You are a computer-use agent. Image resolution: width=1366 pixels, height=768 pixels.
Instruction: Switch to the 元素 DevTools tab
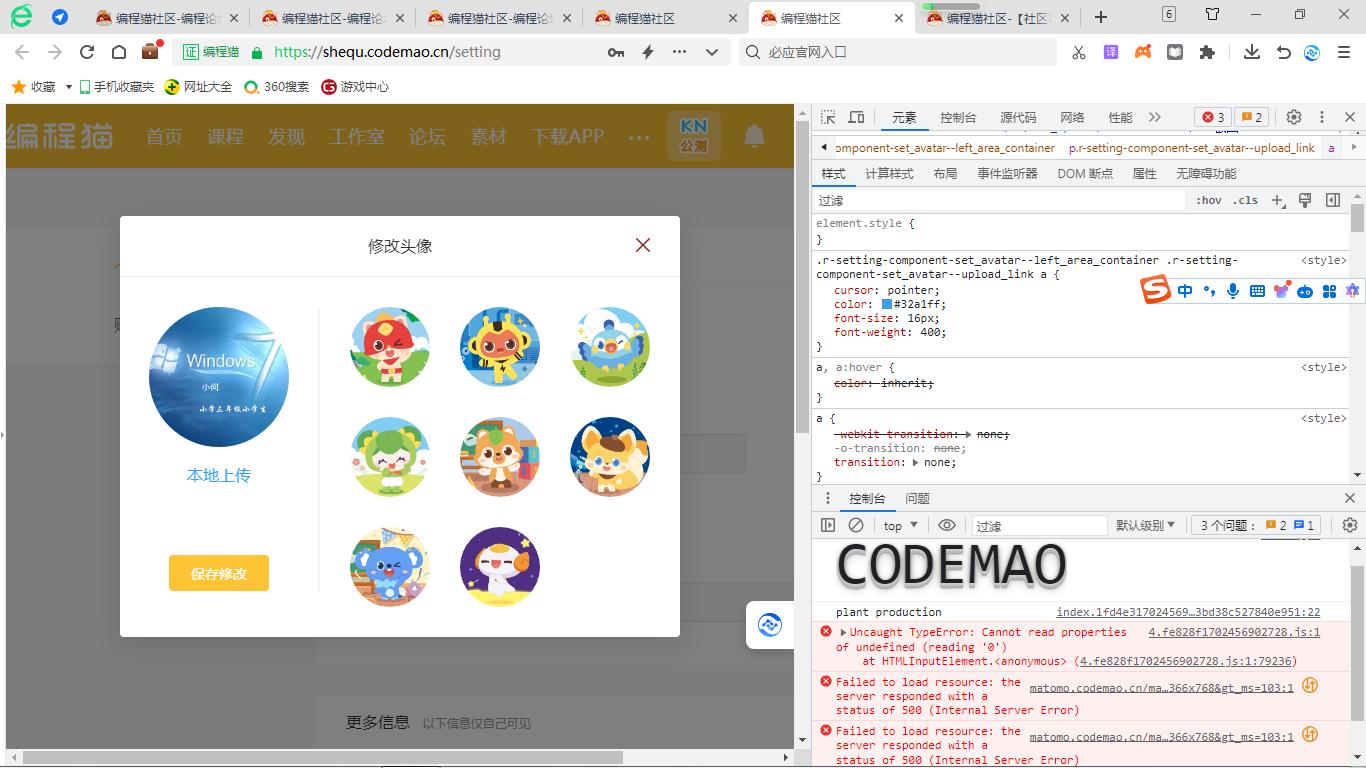(x=904, y=117)
